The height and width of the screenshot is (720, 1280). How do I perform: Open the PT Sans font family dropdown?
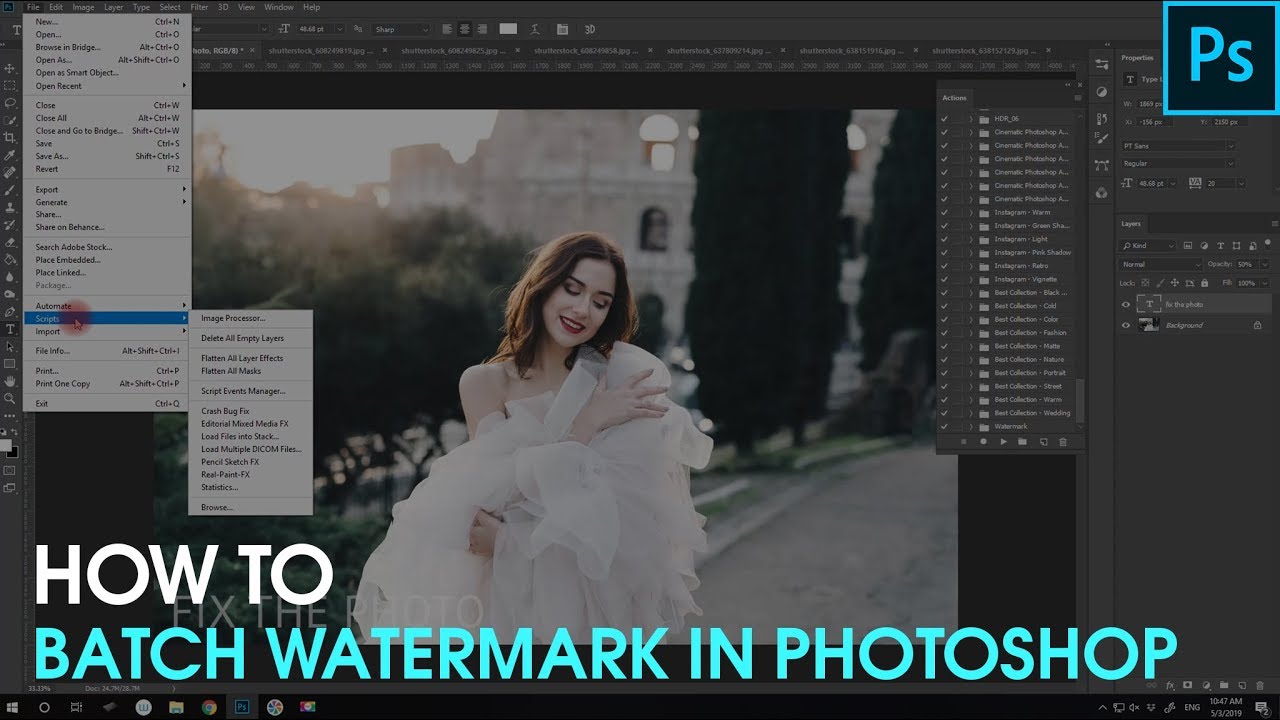1178,146
